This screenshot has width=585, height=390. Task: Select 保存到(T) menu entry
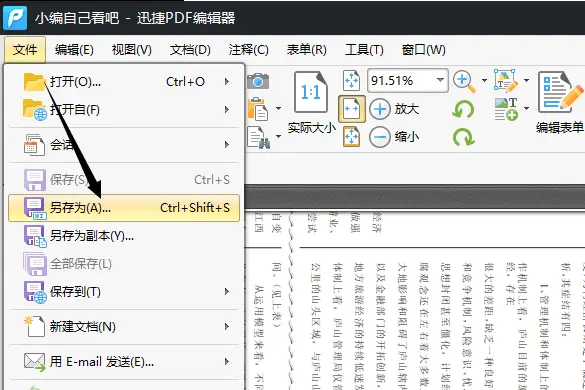[x=124, y=291]
